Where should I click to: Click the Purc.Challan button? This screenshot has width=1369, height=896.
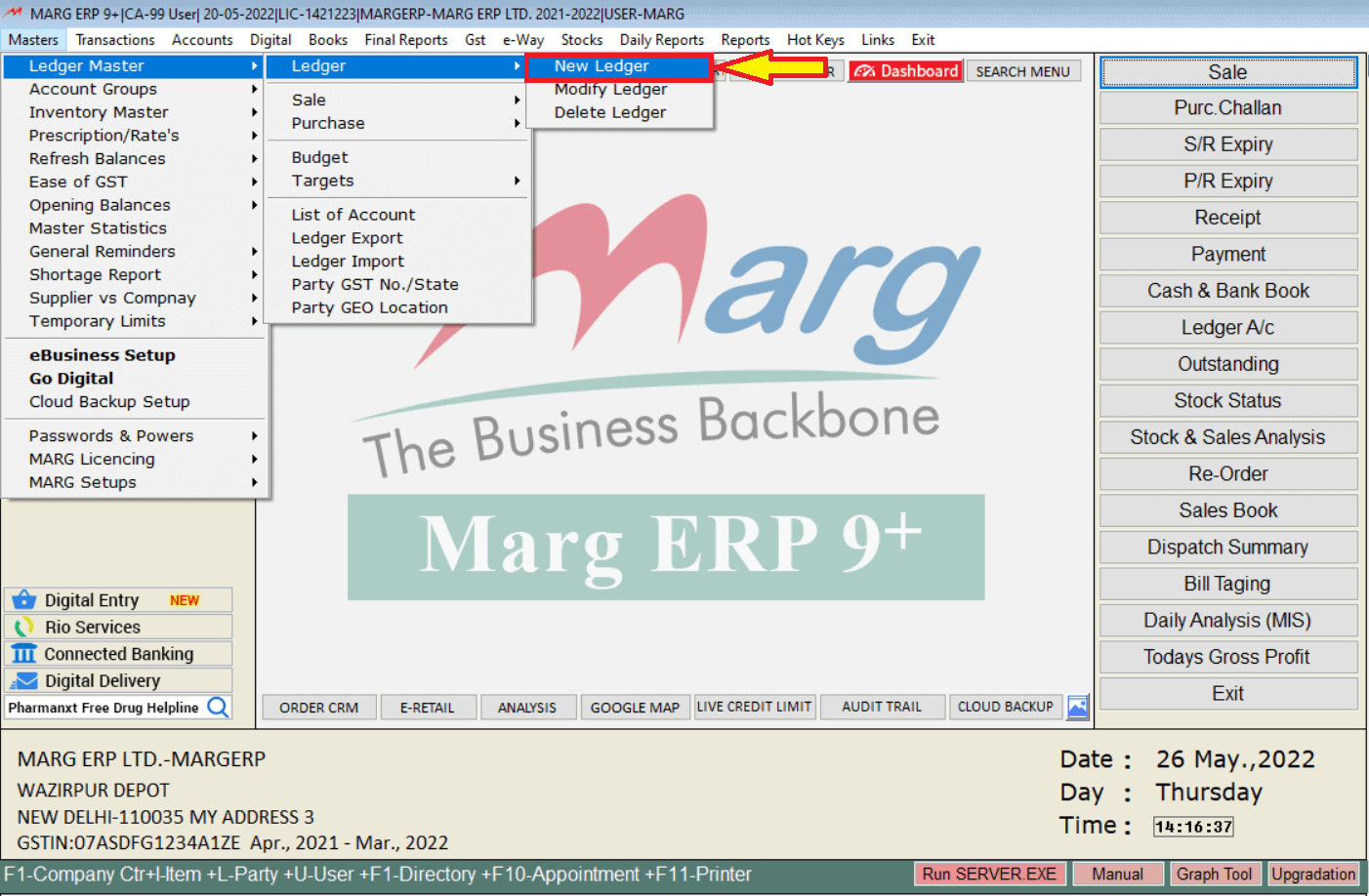pyautogui.click(x=1228, y=108)
